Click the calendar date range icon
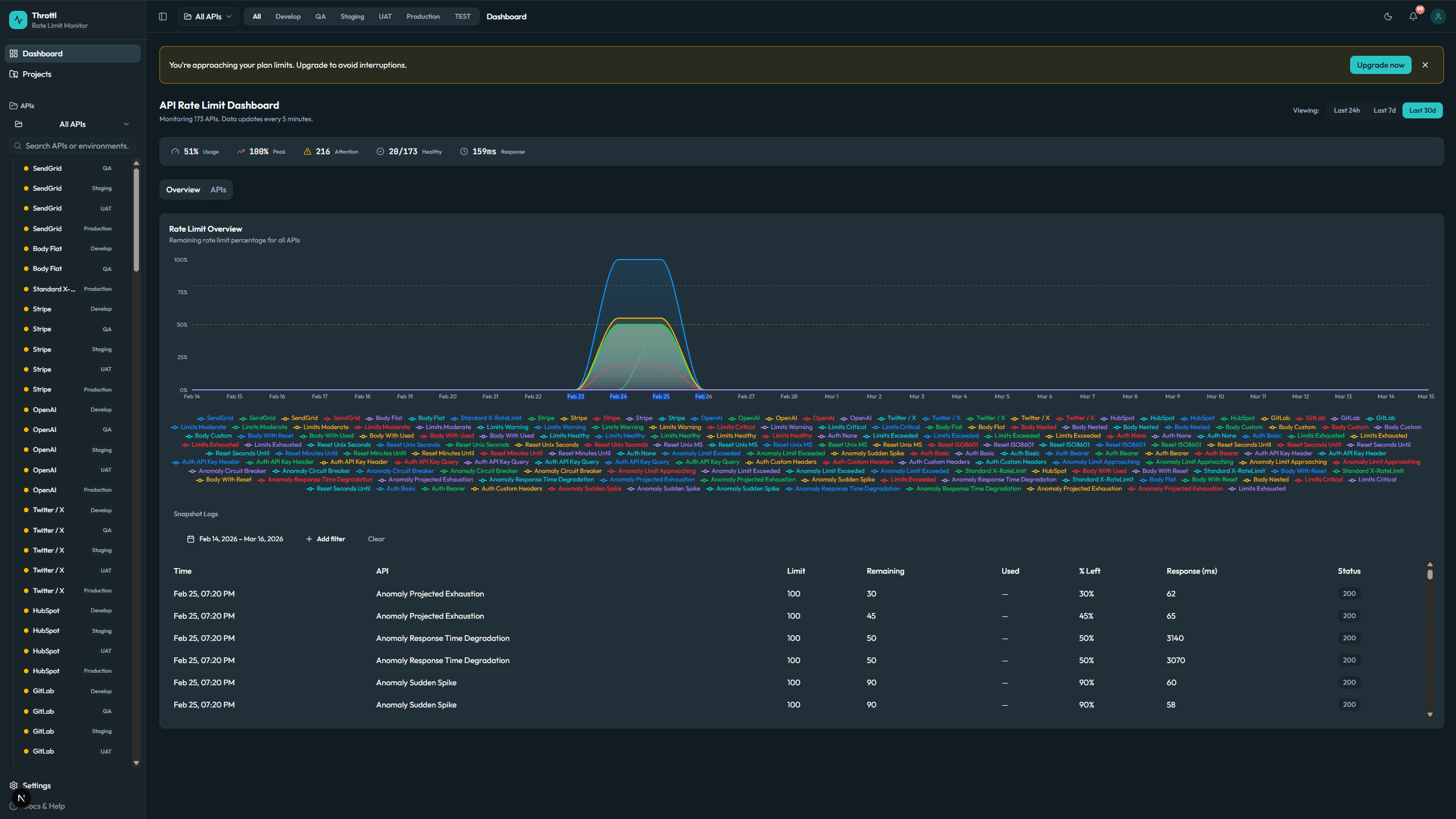The image size is (1456, 819). [x=191, y=539]
